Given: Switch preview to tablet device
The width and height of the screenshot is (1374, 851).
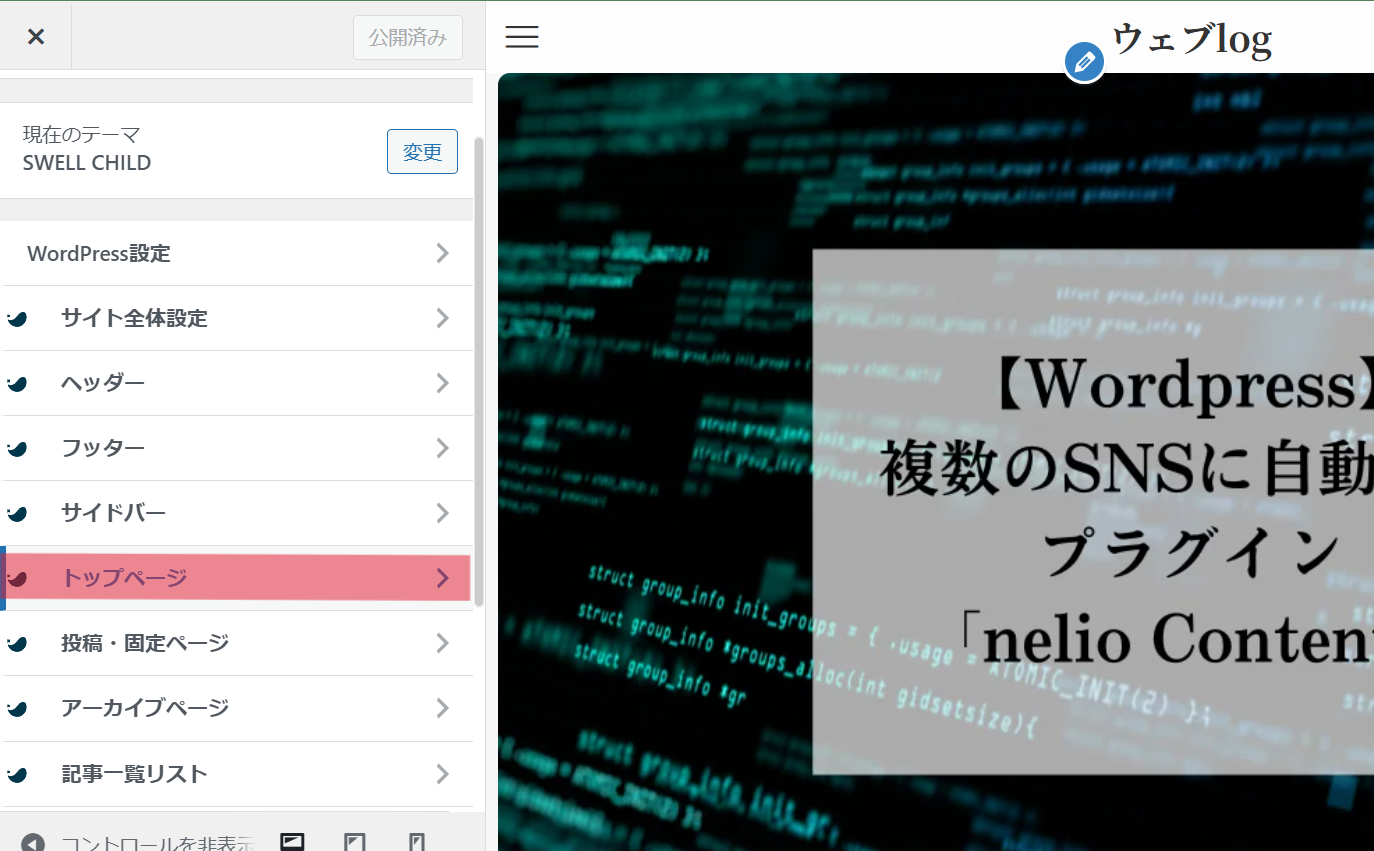Looking at the screenshot, I should coord(355,842).
